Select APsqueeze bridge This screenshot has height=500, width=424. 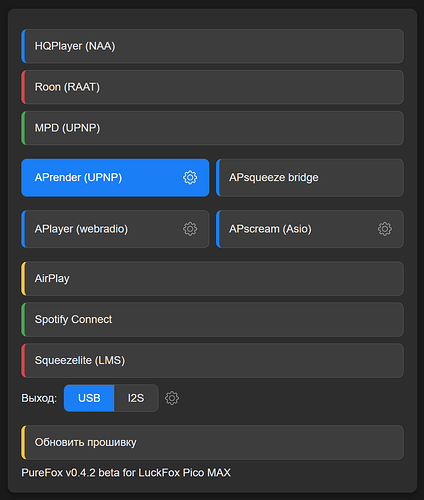(310, 178)
